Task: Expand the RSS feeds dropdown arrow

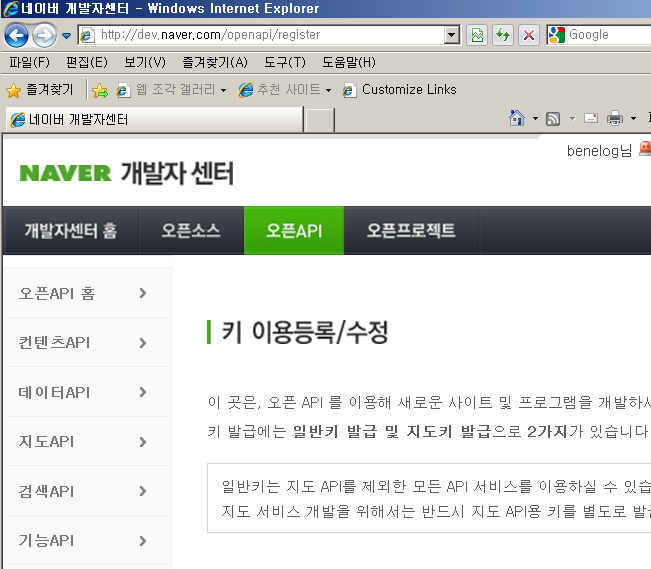Action: [573, 119]
